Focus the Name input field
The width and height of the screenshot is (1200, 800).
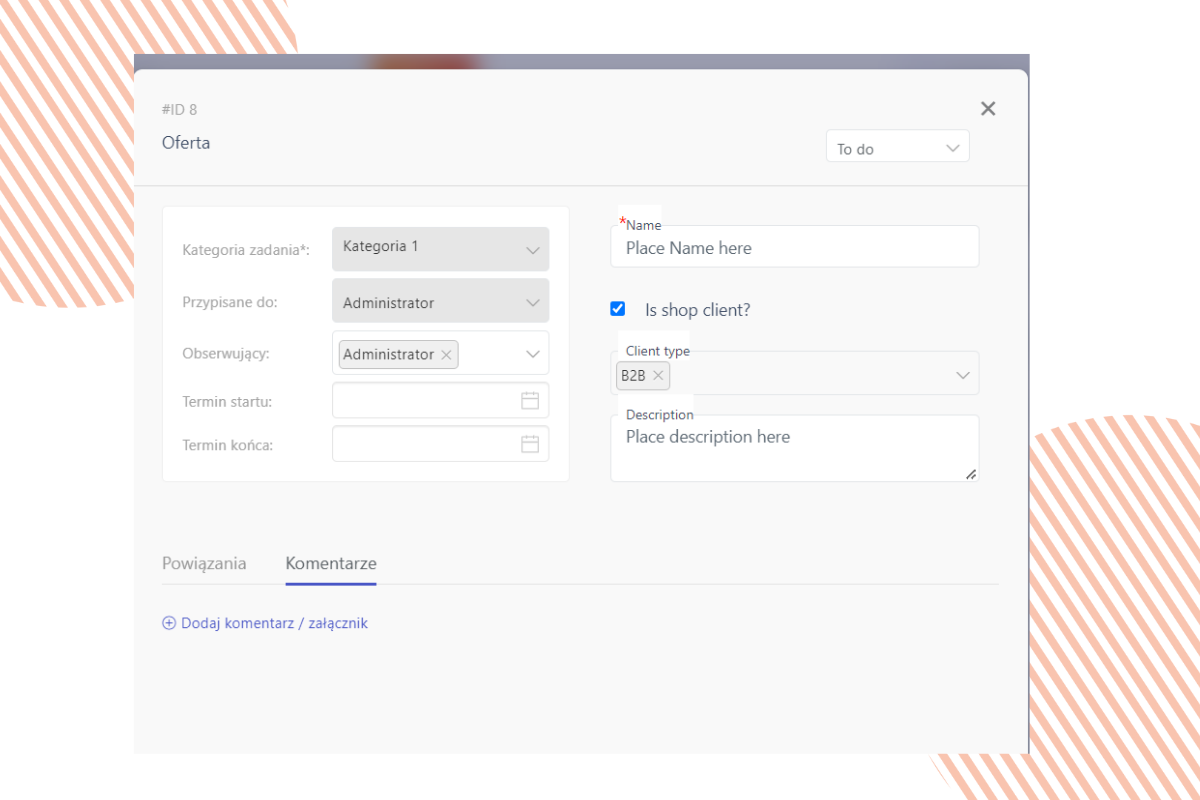[794, 247]
